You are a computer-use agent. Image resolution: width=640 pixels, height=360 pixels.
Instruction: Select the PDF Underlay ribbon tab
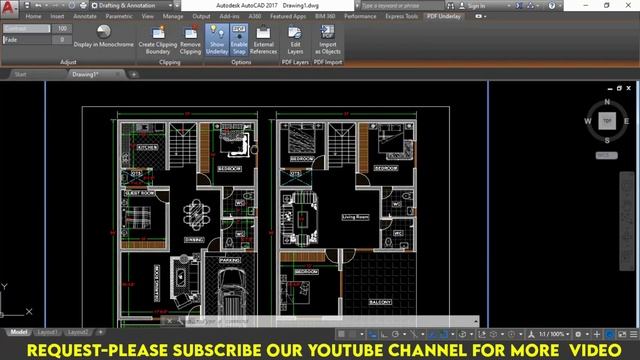click(x=444, y=16)
